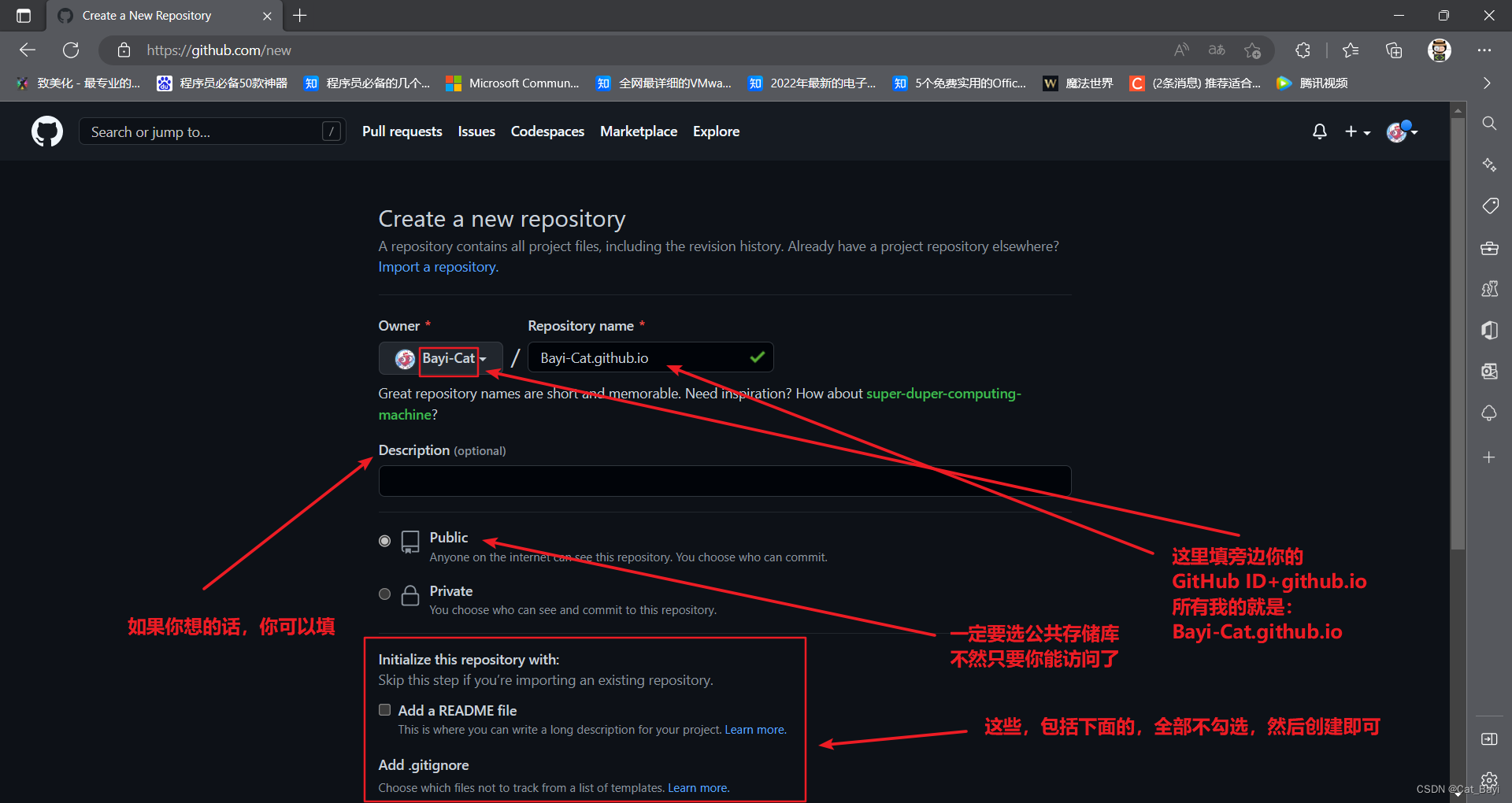Open Edge sidebar shopping tag icon
Screen dimensions: 1512x803
(x=1489, y=206)
